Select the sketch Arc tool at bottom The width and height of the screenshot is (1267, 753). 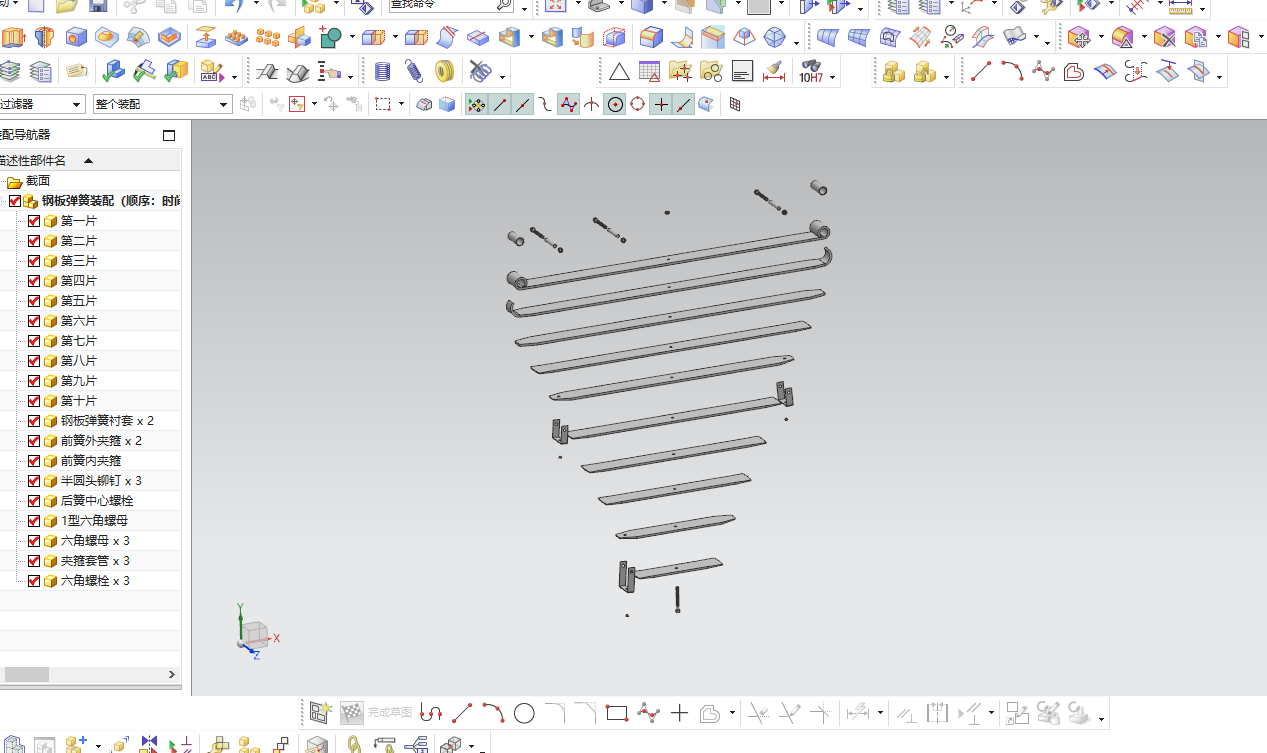[x=493, y=713]
